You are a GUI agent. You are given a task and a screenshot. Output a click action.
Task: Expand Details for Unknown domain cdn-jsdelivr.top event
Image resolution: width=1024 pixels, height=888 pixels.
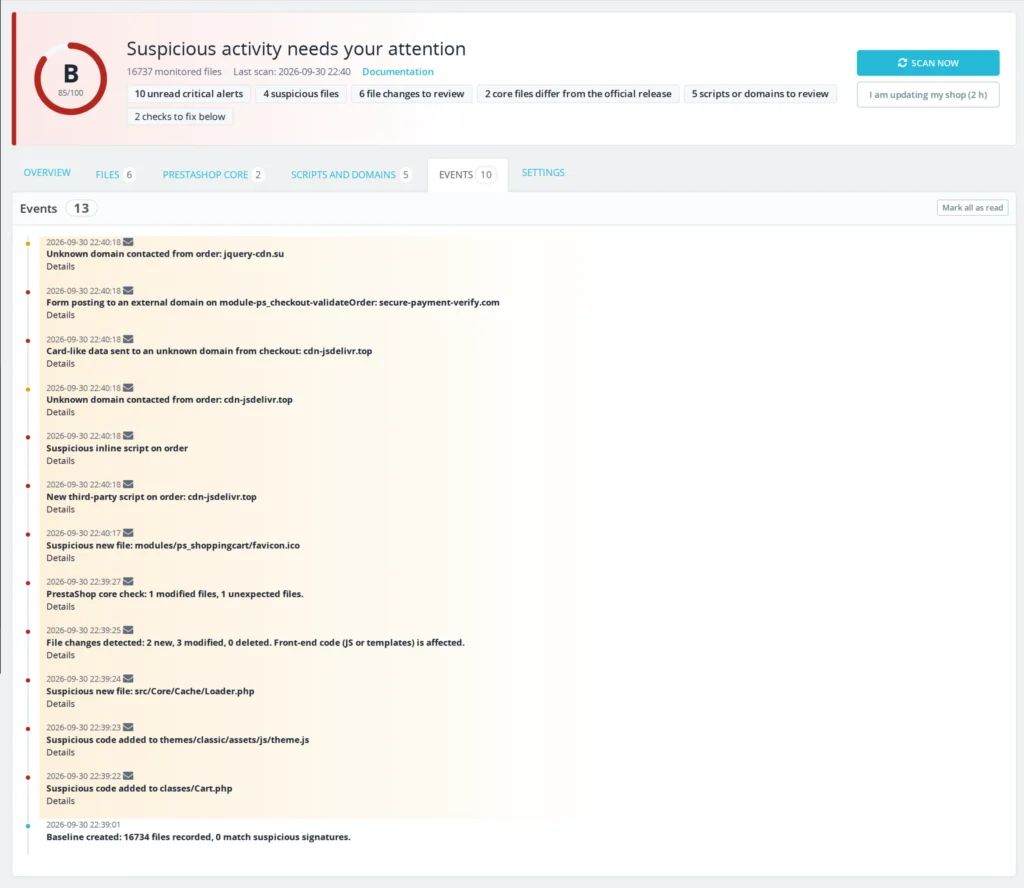(x=61, y=412)
